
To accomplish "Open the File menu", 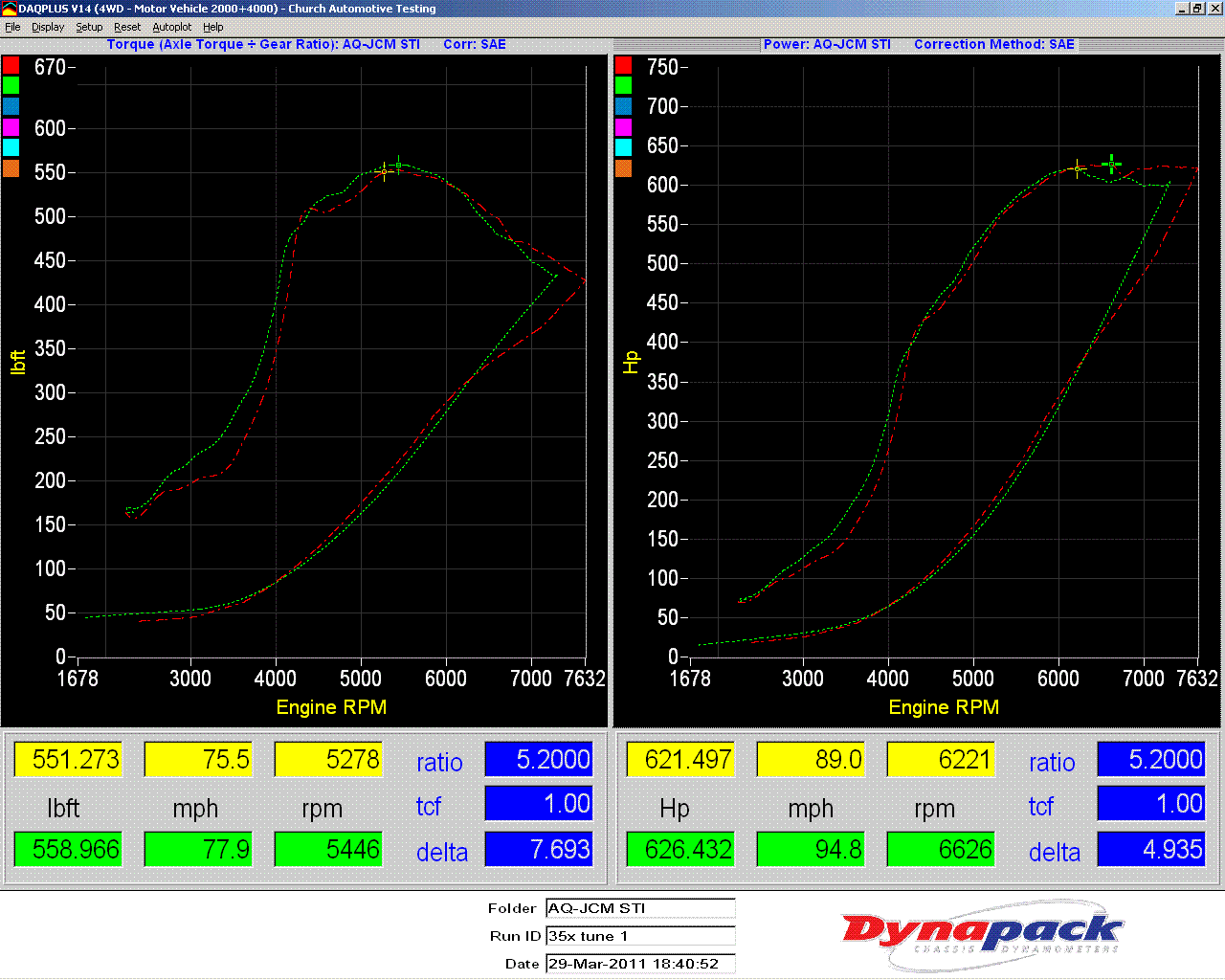I will pyautogui.click(x=12, y=27).
